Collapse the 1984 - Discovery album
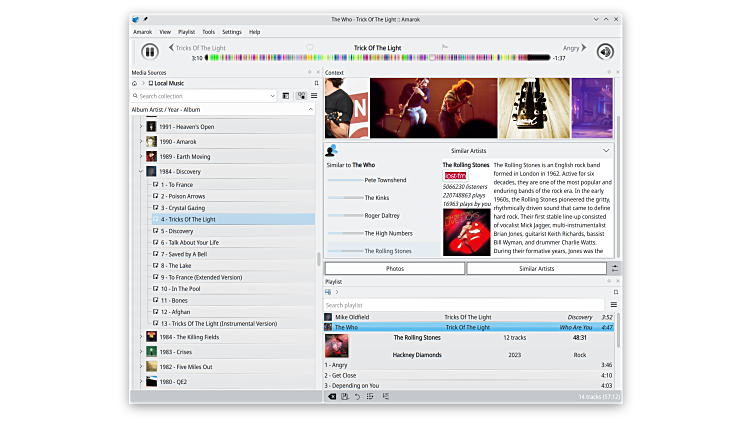This screenshot has height=423, width=752. click(140, 171)
